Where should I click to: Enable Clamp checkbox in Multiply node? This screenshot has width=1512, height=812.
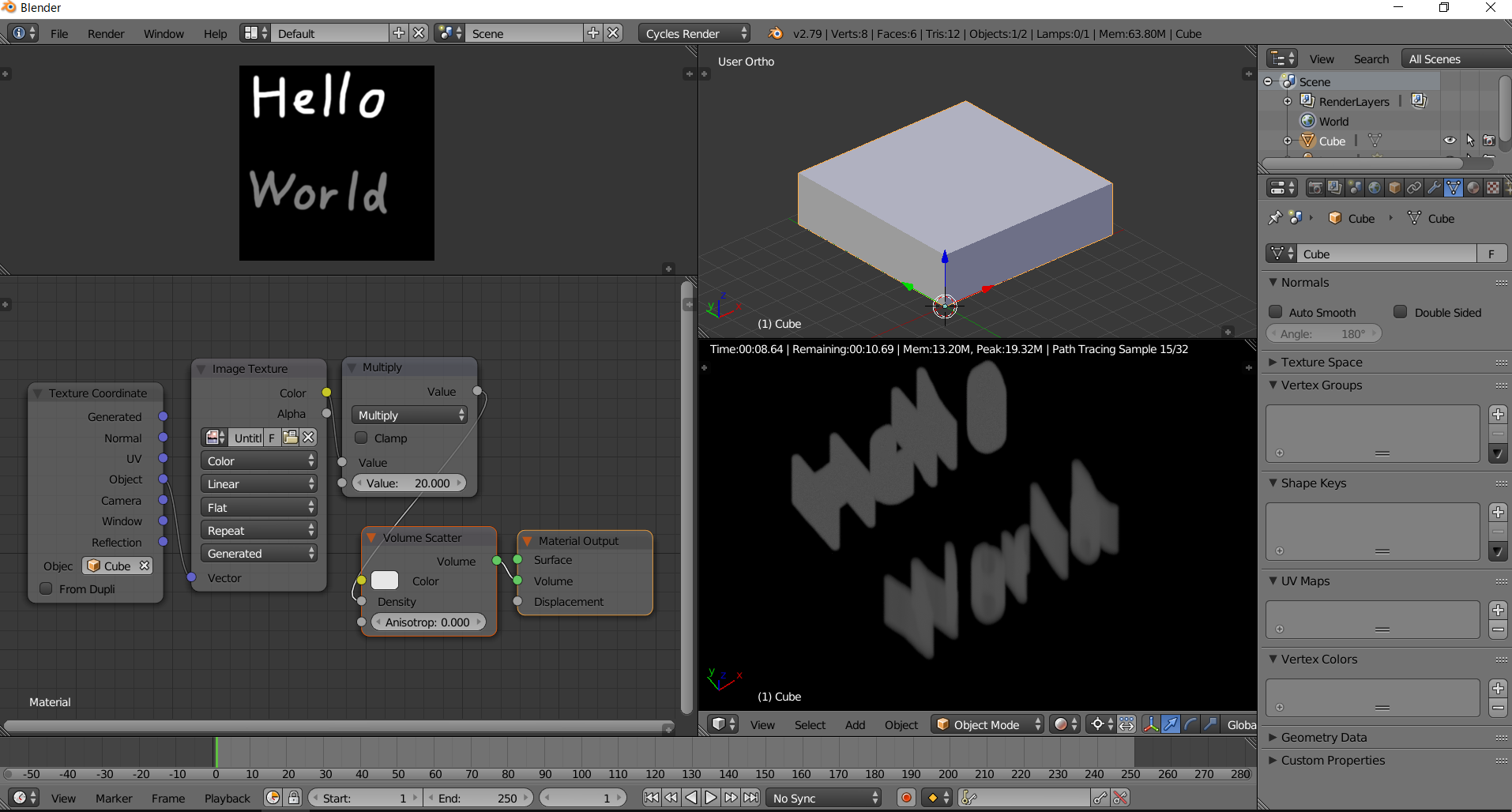[361, 438]
